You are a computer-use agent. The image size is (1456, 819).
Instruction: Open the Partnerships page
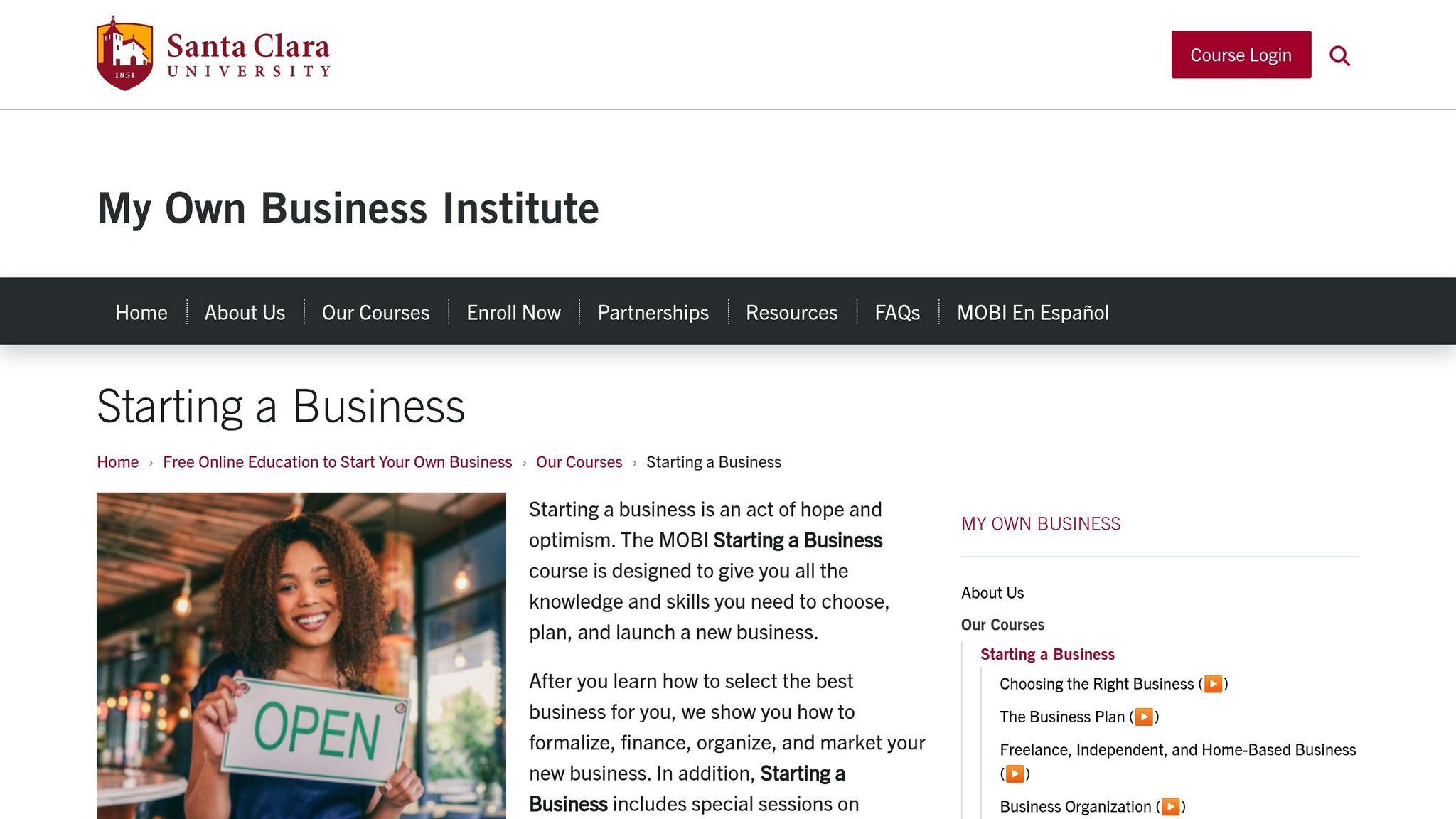point(653,312)
